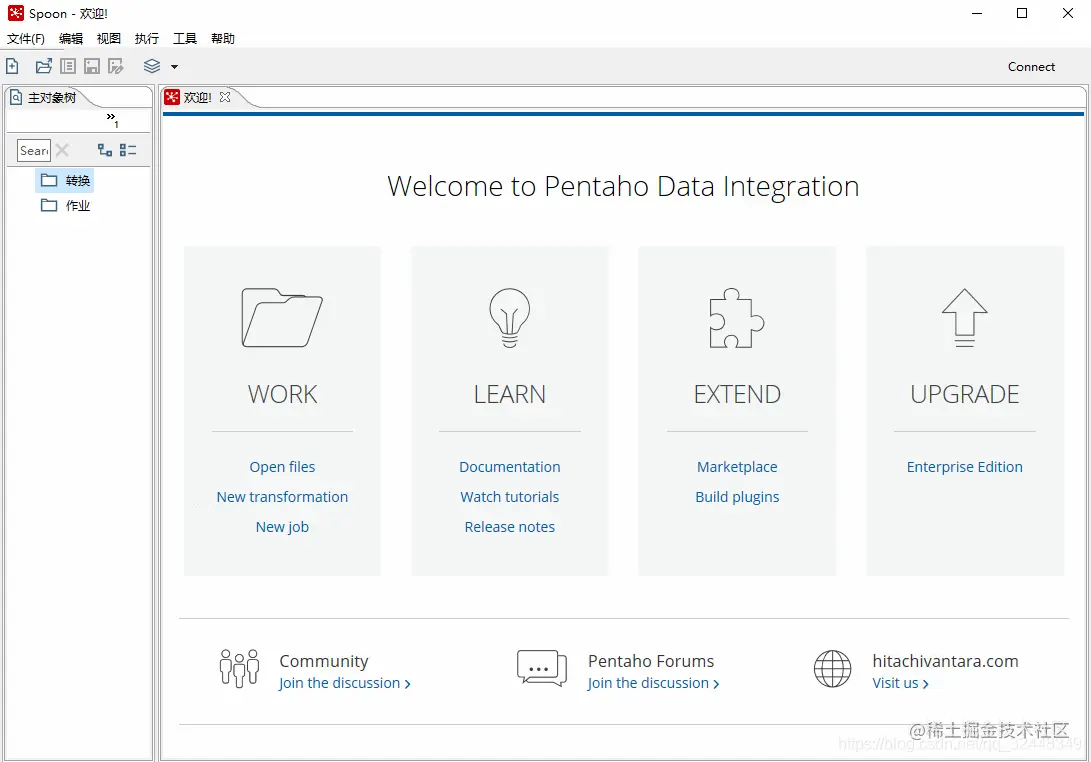Viewport: 1091px width, 762px height.
Task: Click the Spoon application icon in title bar
Action: (16, 13)
